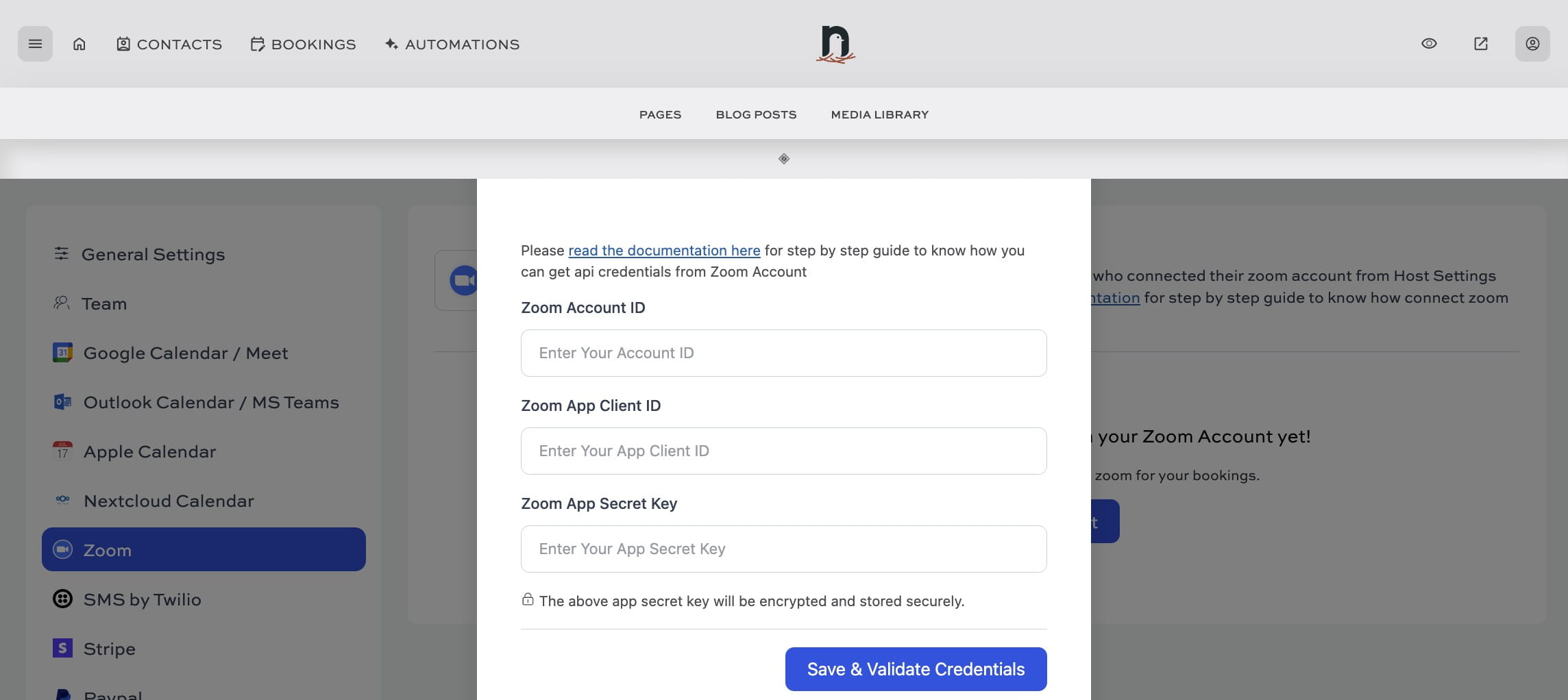Click Save & Validate Credentials
Viewport: 1568px width, 700px height.
click(916, 669)
